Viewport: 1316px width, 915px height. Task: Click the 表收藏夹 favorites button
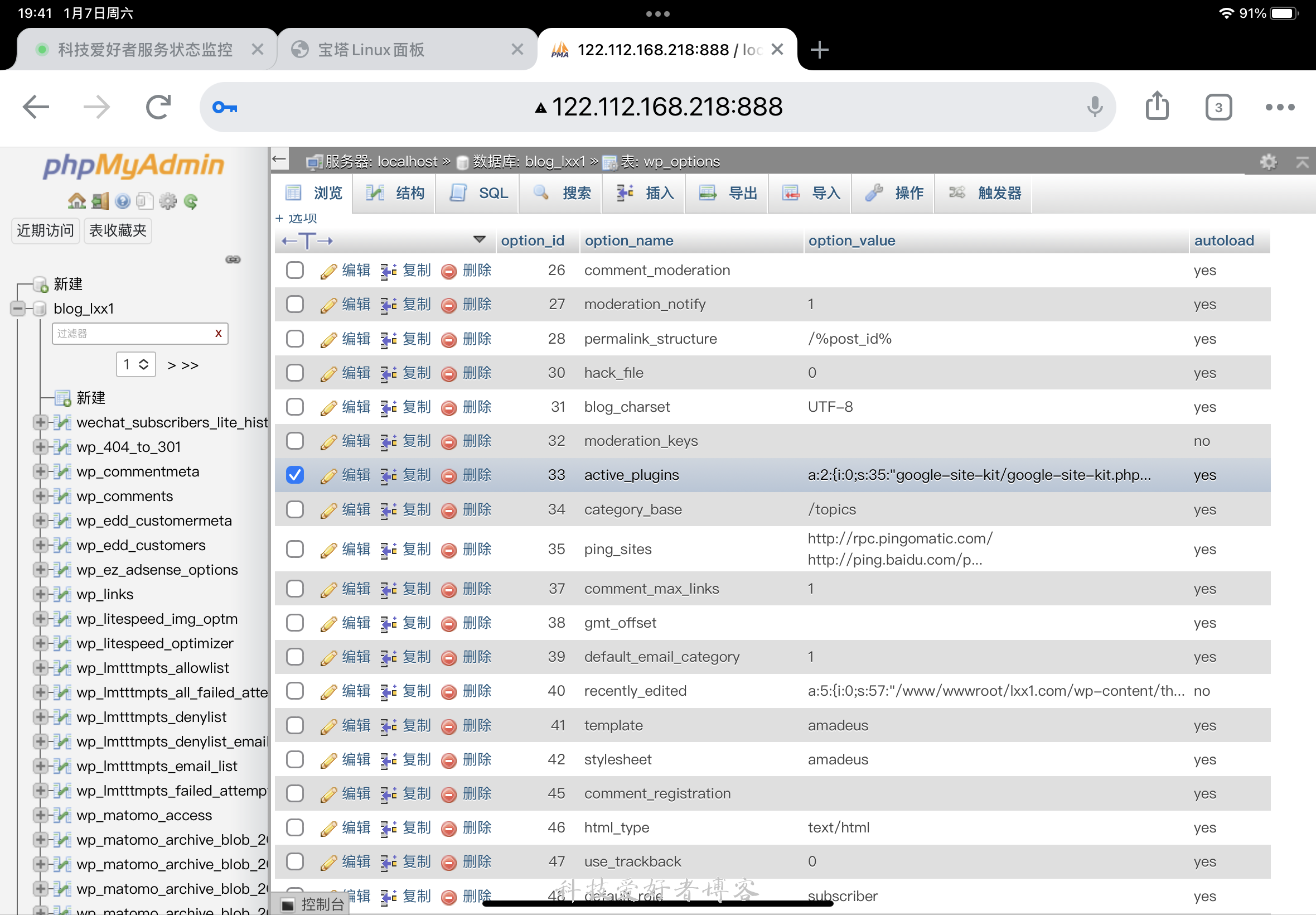pyautogui.click(x=118, y=230)
